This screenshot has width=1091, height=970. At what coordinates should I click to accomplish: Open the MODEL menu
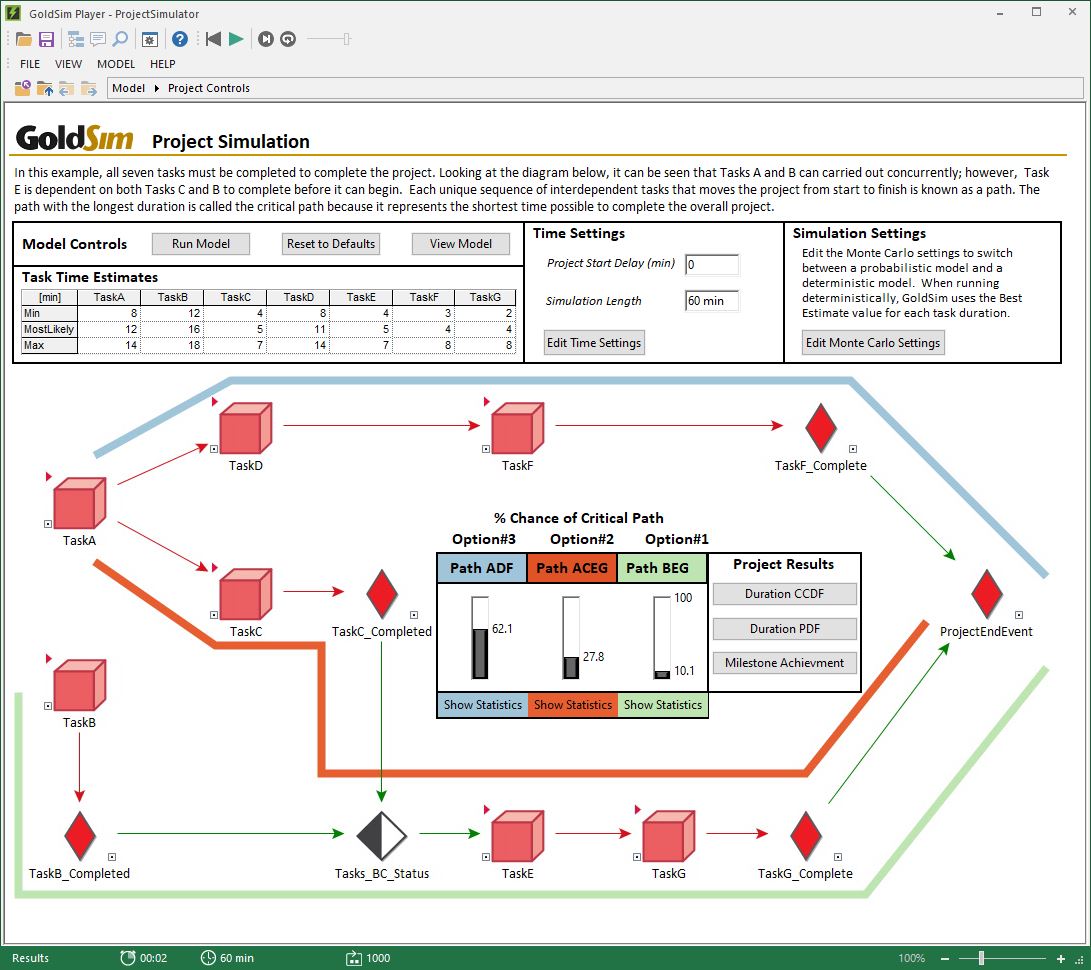pos(115,63)
